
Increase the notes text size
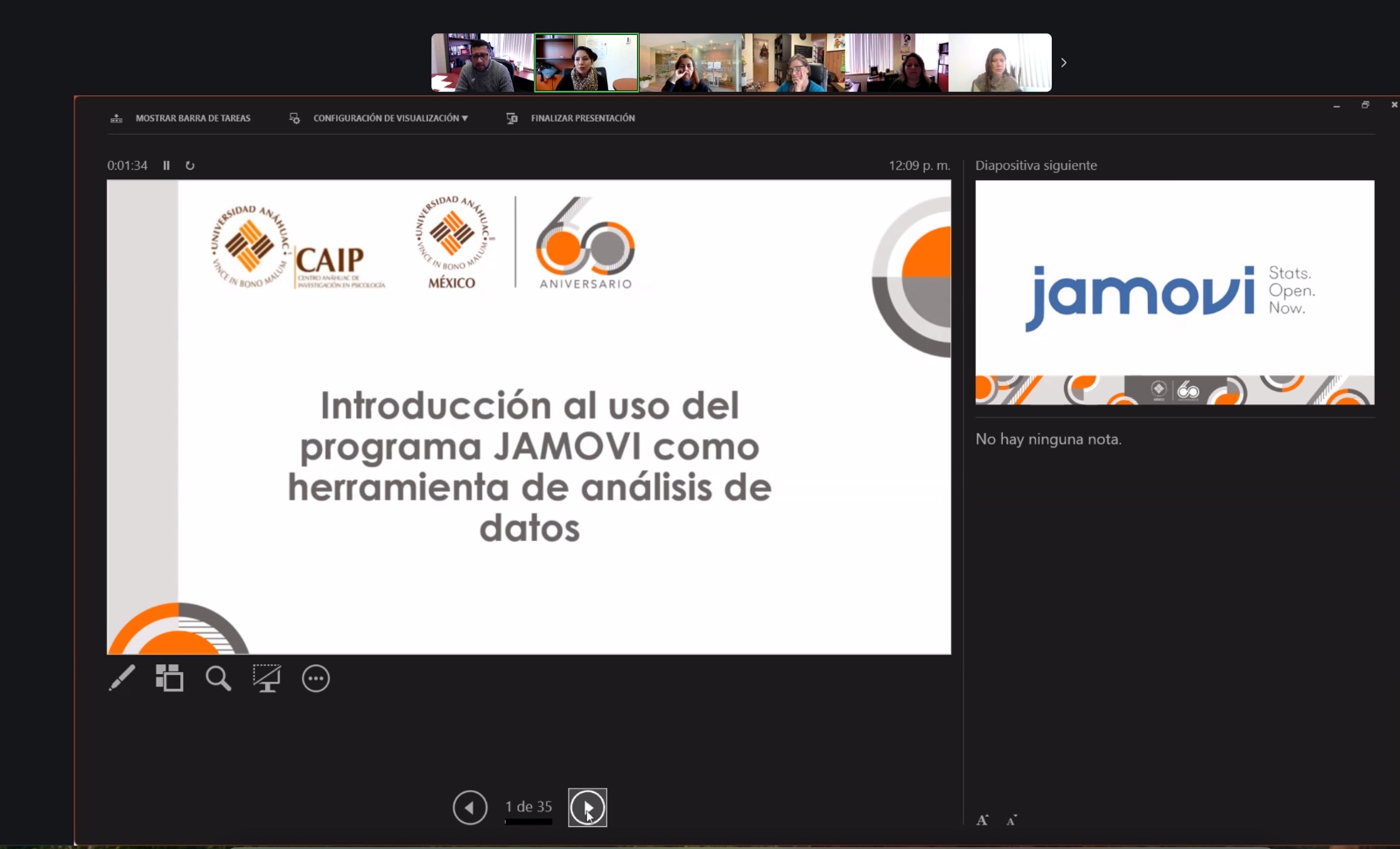click(983, 820)
